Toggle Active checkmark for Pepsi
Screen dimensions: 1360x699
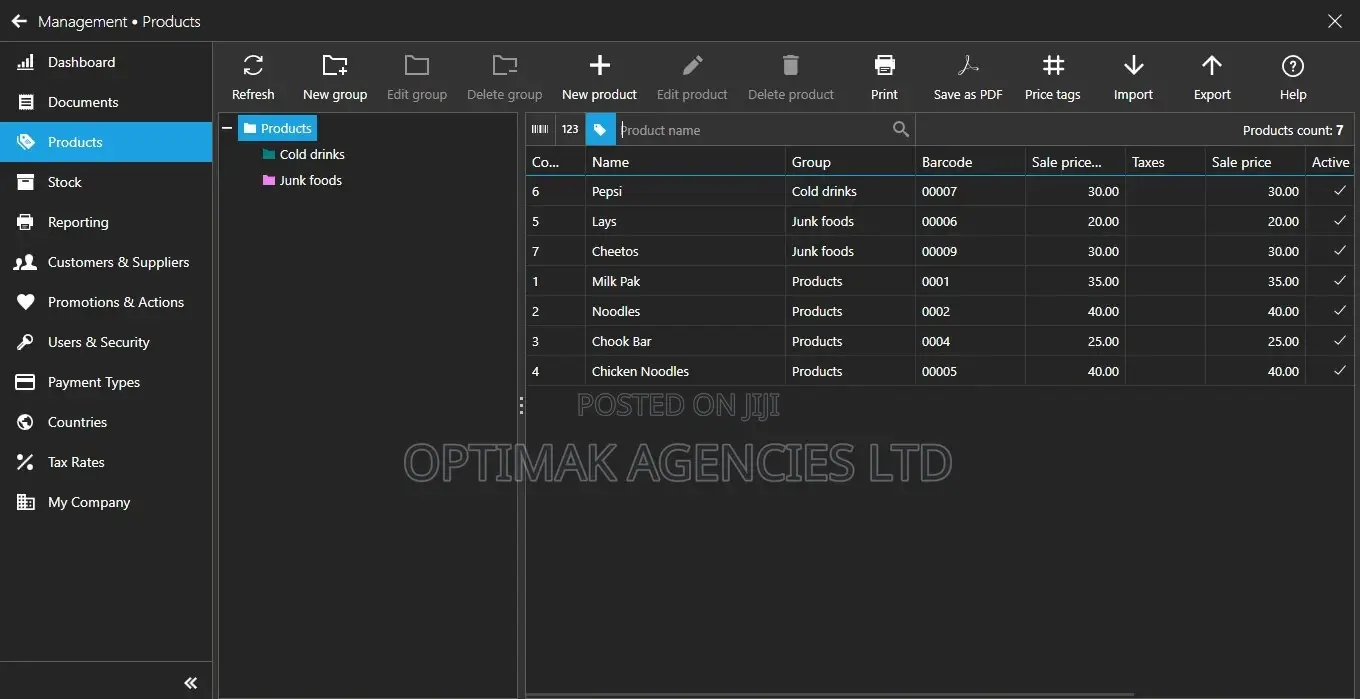click(x=1340, y=190)
